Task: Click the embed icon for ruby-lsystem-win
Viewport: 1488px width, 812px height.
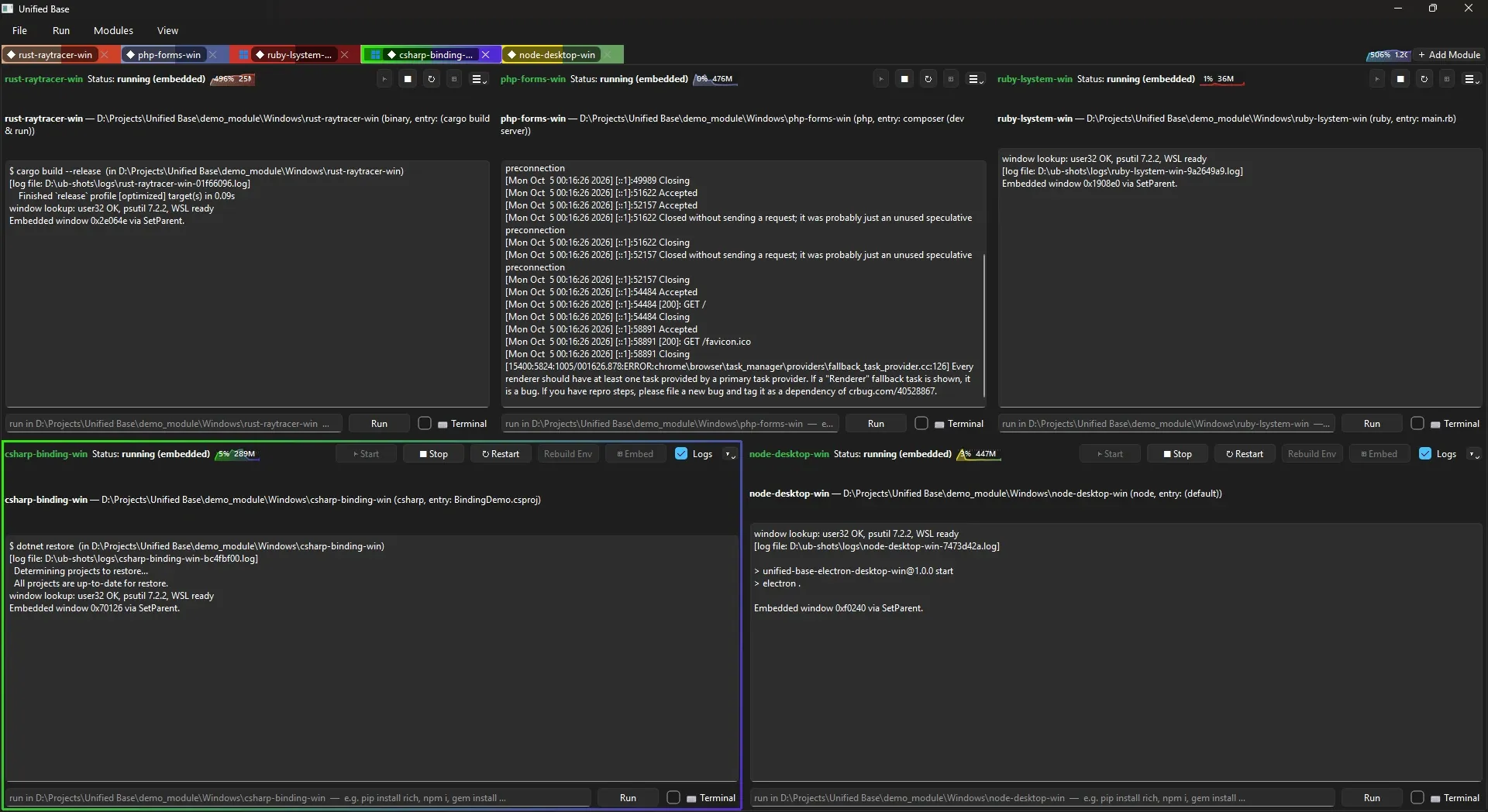Action: pos(1447,79)
